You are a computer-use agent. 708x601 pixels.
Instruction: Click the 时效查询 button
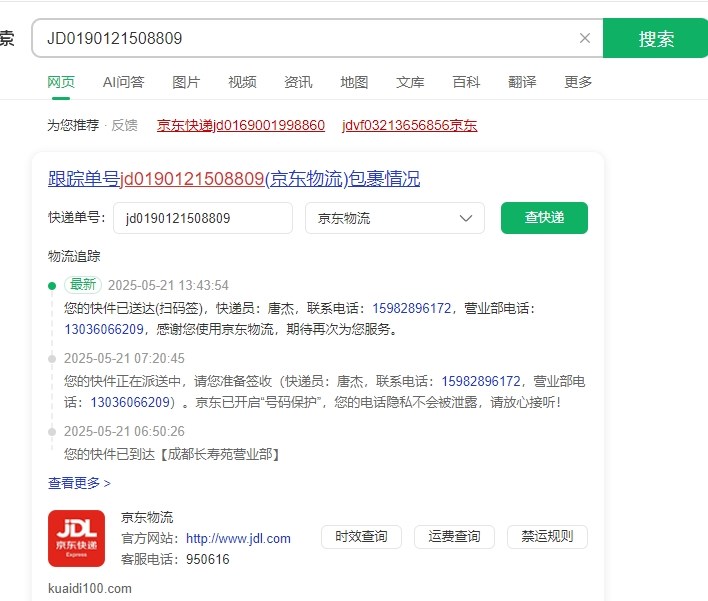click(x=361, y=536)
